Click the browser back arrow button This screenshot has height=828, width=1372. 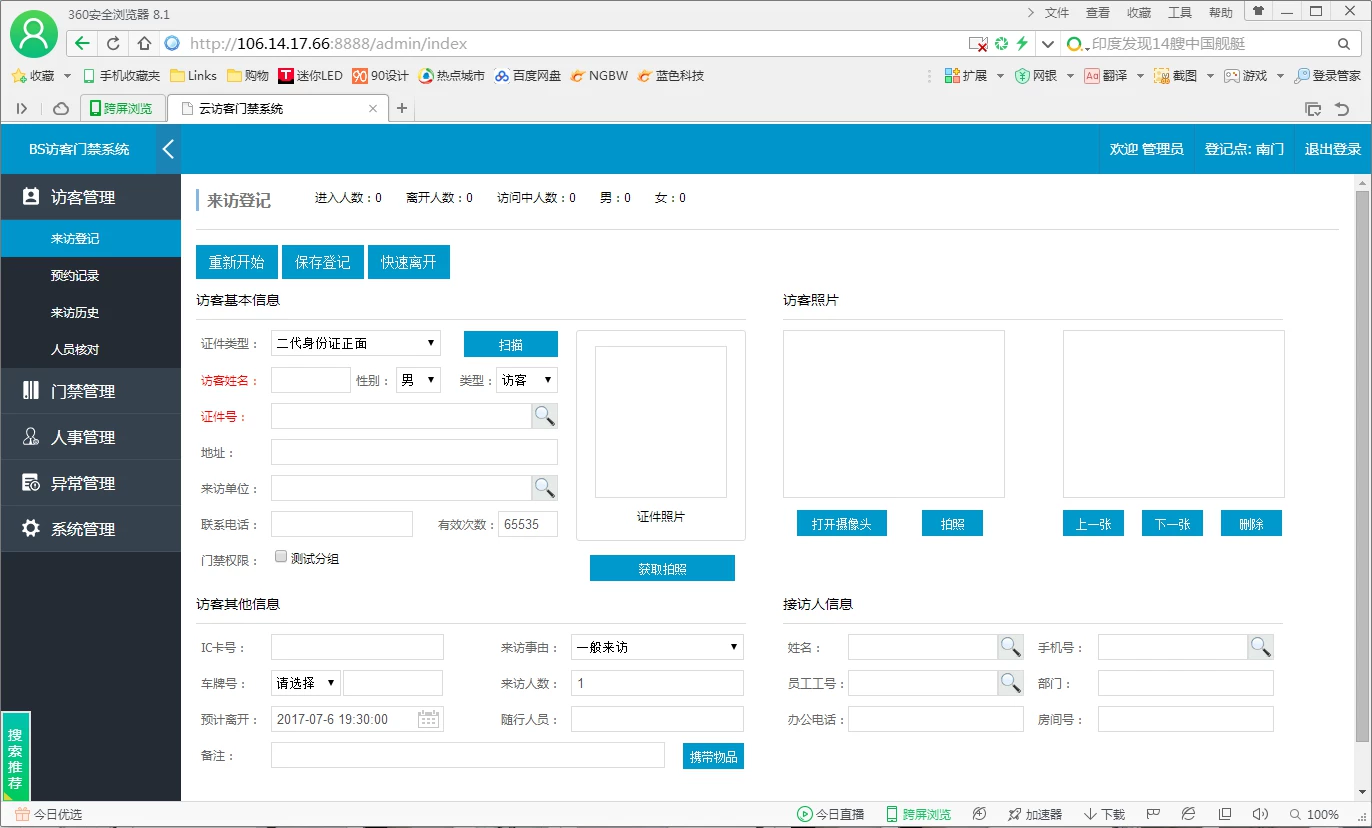(82, 44)
